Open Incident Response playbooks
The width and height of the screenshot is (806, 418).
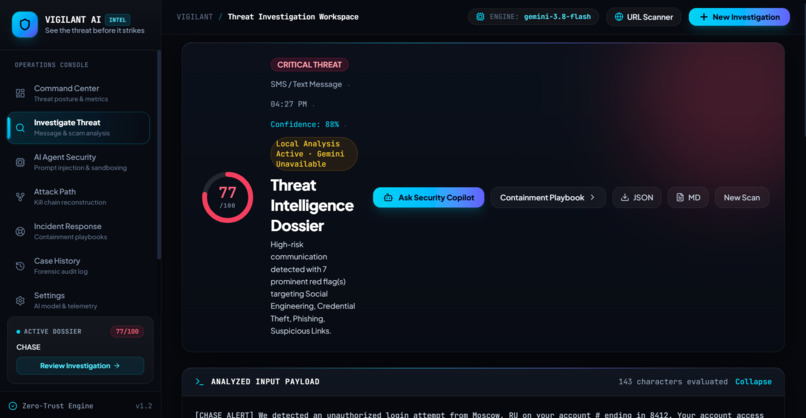pos(78,231)
